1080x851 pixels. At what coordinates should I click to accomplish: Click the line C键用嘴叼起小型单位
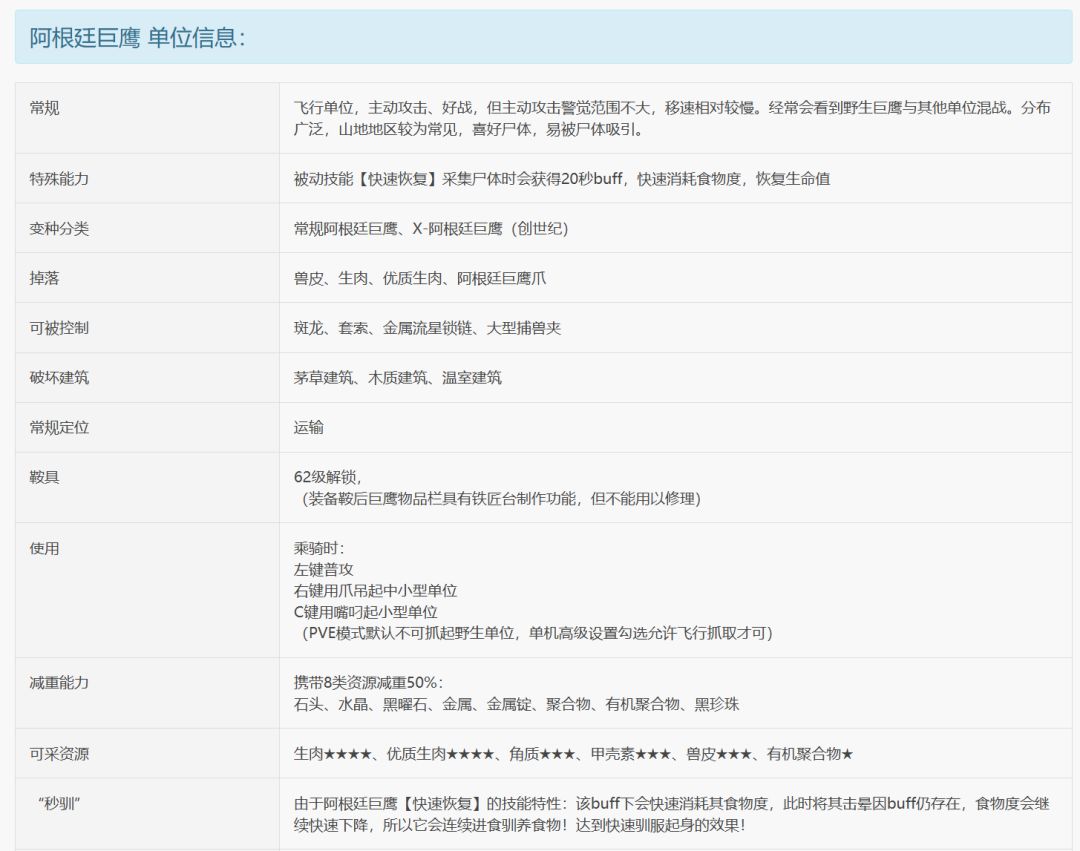[366, 612]
